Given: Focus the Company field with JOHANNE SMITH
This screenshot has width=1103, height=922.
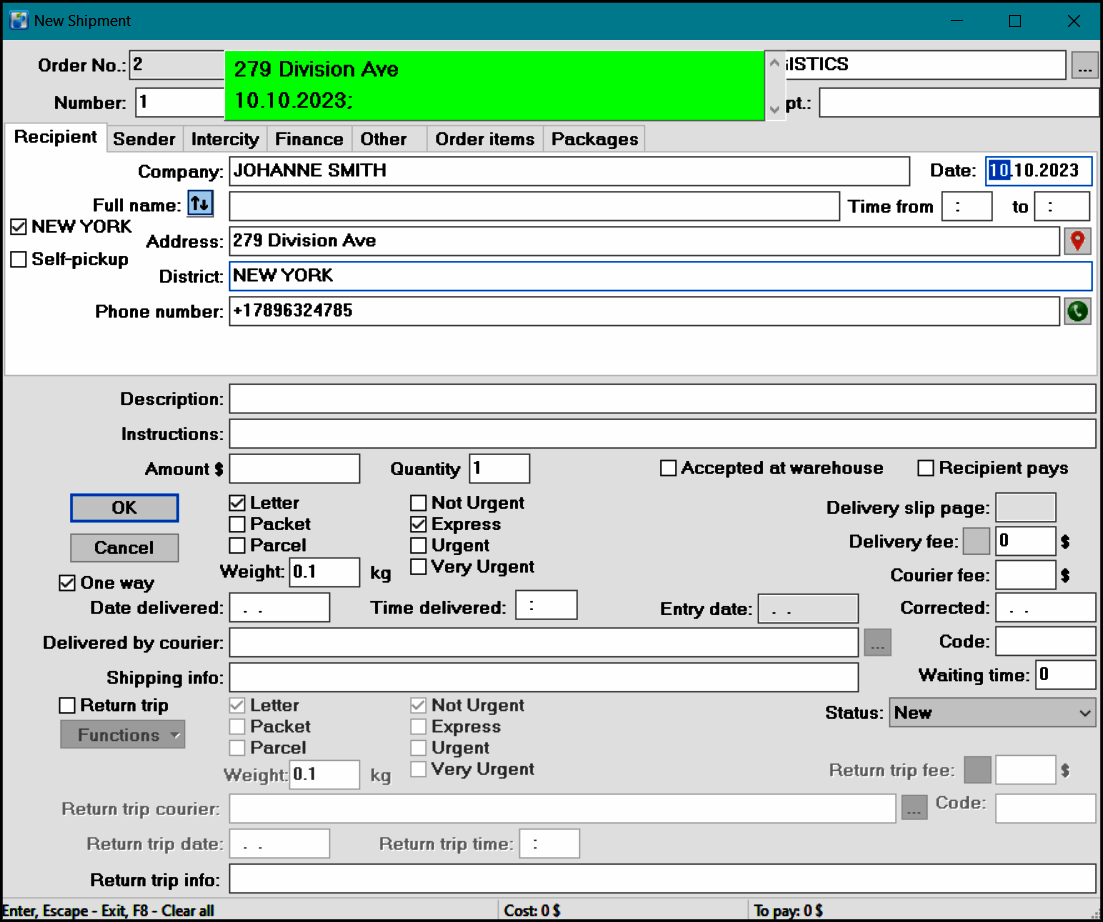Looking at the screenshot, I should click(569, 171).
